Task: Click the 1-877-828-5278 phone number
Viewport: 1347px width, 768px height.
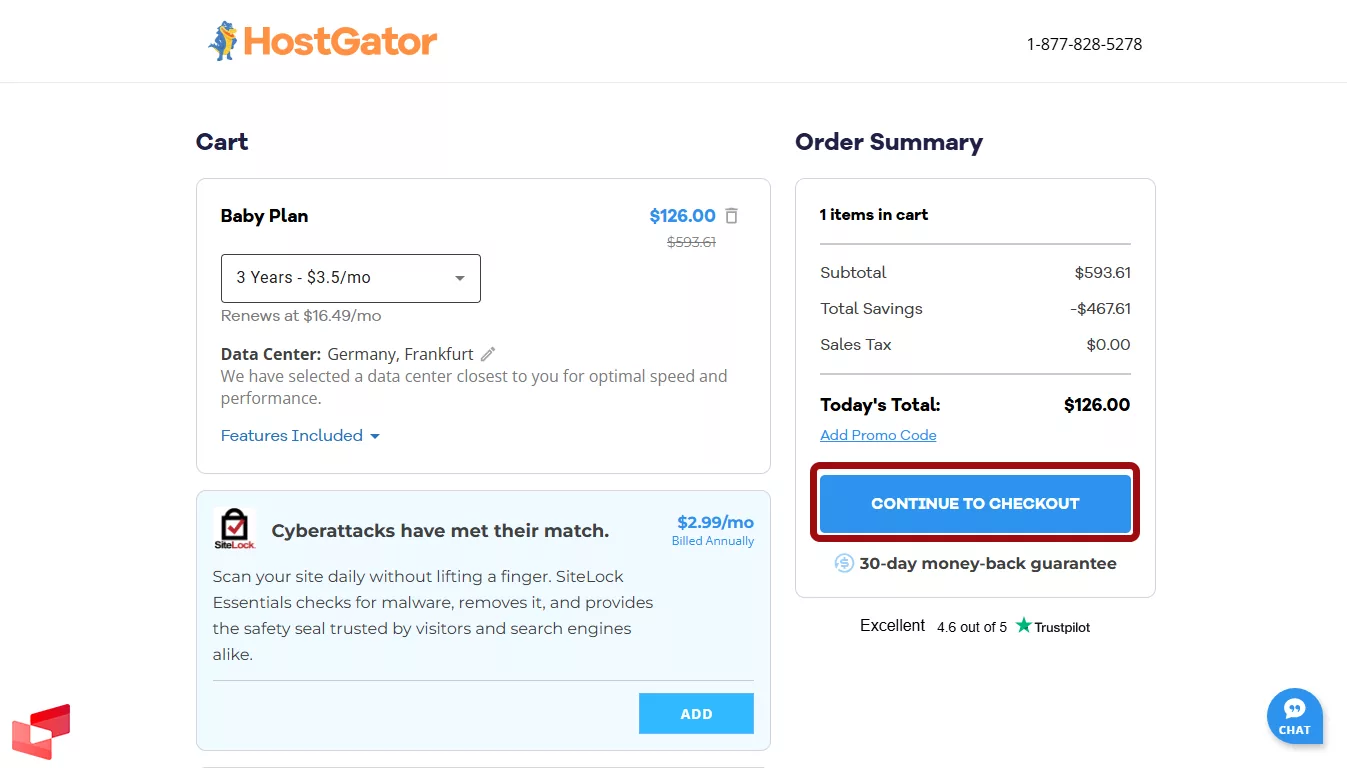Action: click(x=1084, y=44)
